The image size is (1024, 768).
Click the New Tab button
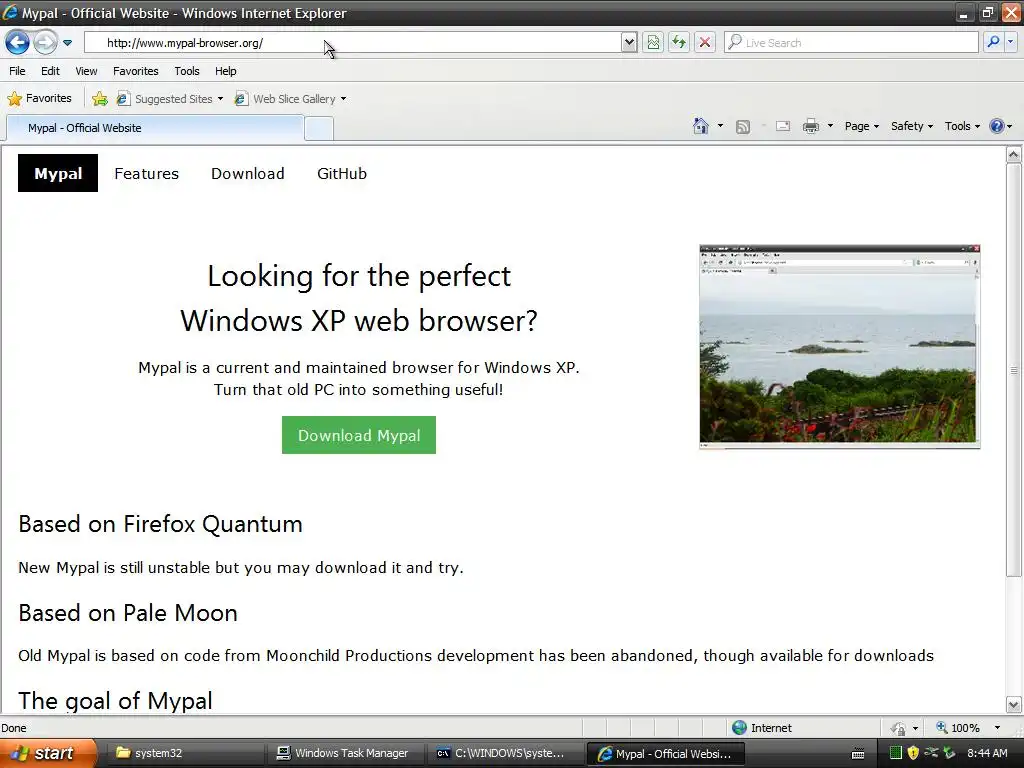319,129
